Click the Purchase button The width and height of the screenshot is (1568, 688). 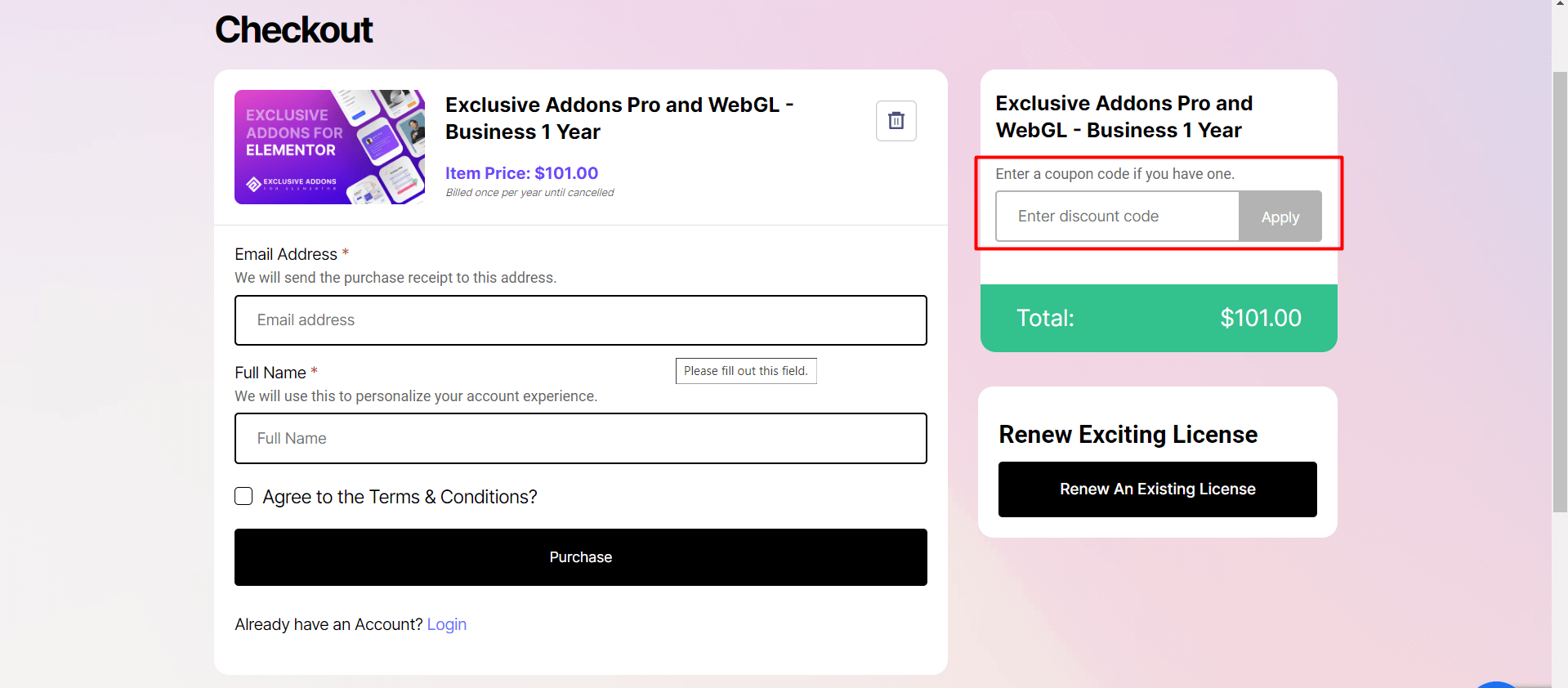pos(580,557)
